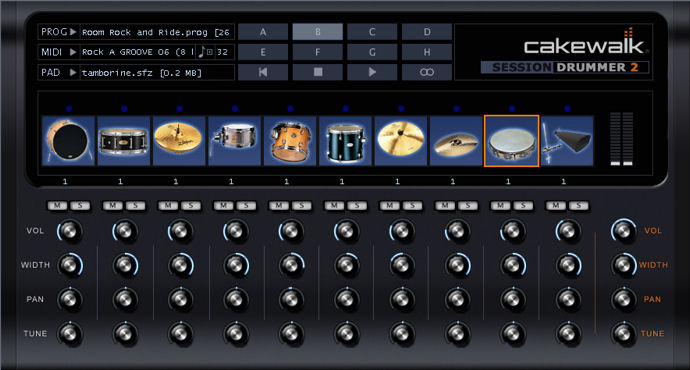
Task: Click the blue indicator above the cowbell pad
Action: [x=567, y=108]
